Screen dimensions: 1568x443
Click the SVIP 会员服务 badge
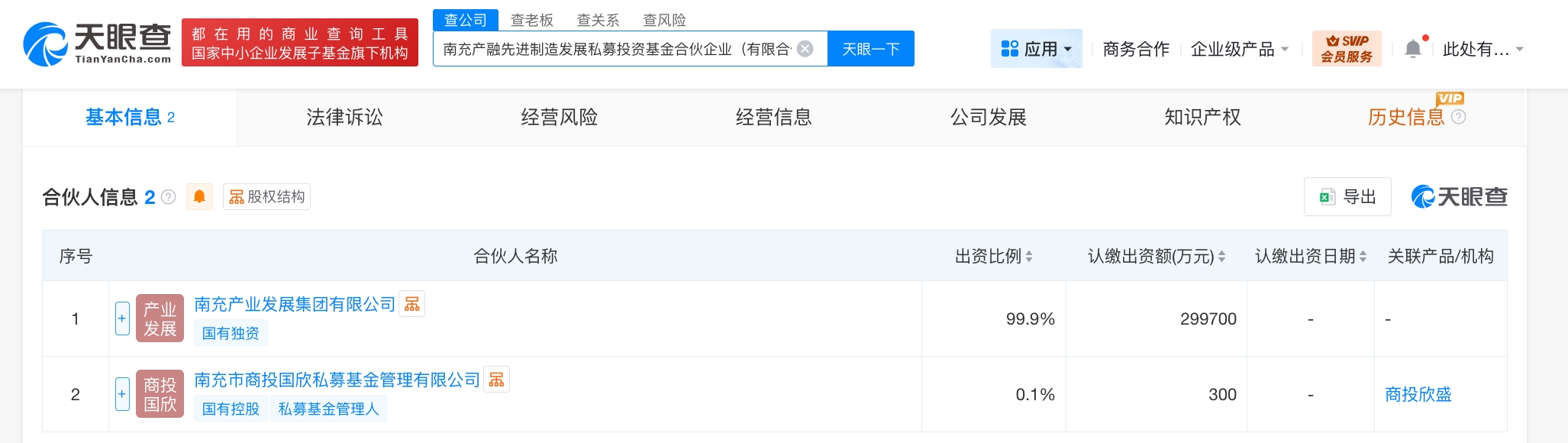(1347, 49)
